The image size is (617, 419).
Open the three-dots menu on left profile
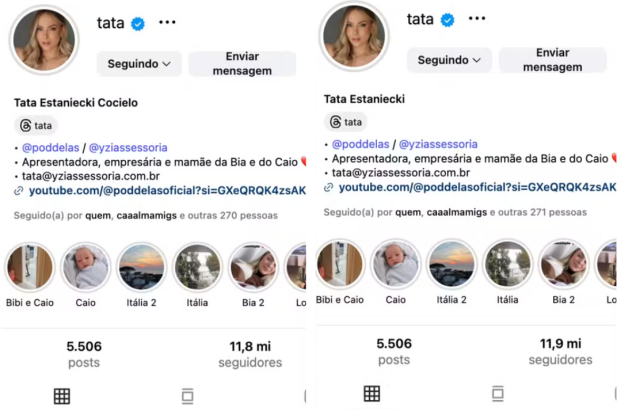(x=167, y=22)
